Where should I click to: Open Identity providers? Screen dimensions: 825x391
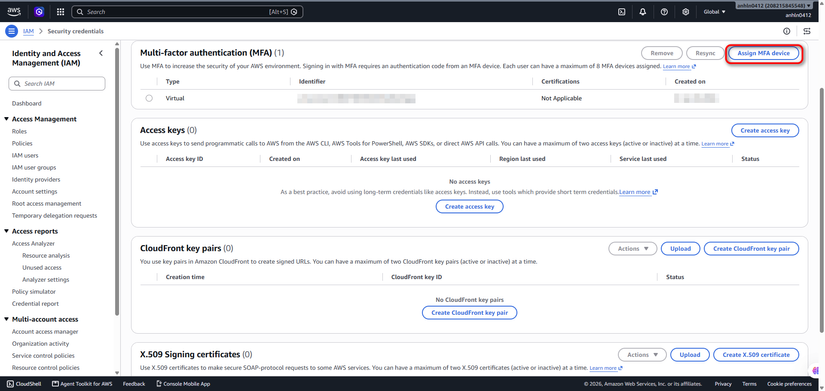[x=36, y=179]
